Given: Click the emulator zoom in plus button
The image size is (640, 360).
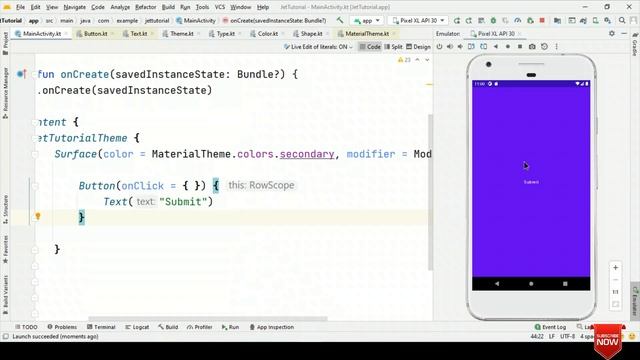Looking at the screenshot, I should [615, 268].
